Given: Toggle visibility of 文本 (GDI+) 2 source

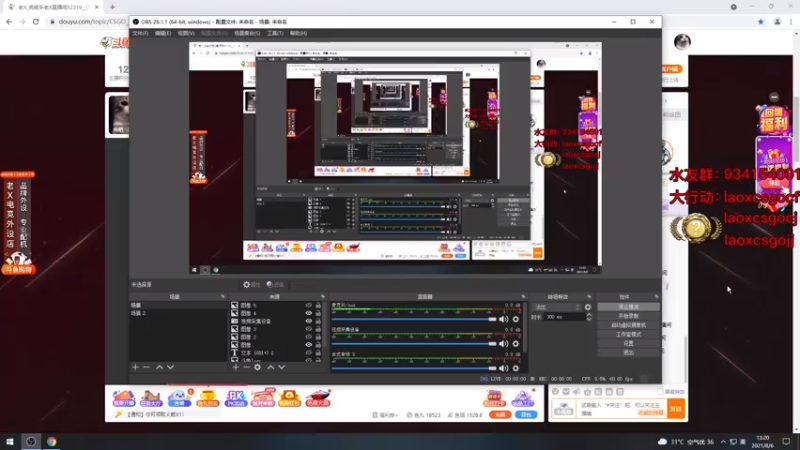Looking at the screenshot, I should pyautogui.click(x=308, y=353).
